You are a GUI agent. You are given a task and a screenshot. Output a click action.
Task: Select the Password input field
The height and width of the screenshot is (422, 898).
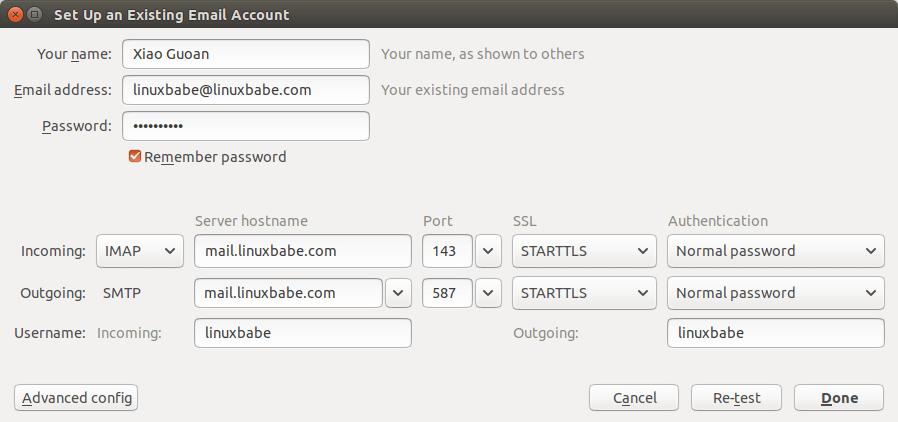pos(245,126)
